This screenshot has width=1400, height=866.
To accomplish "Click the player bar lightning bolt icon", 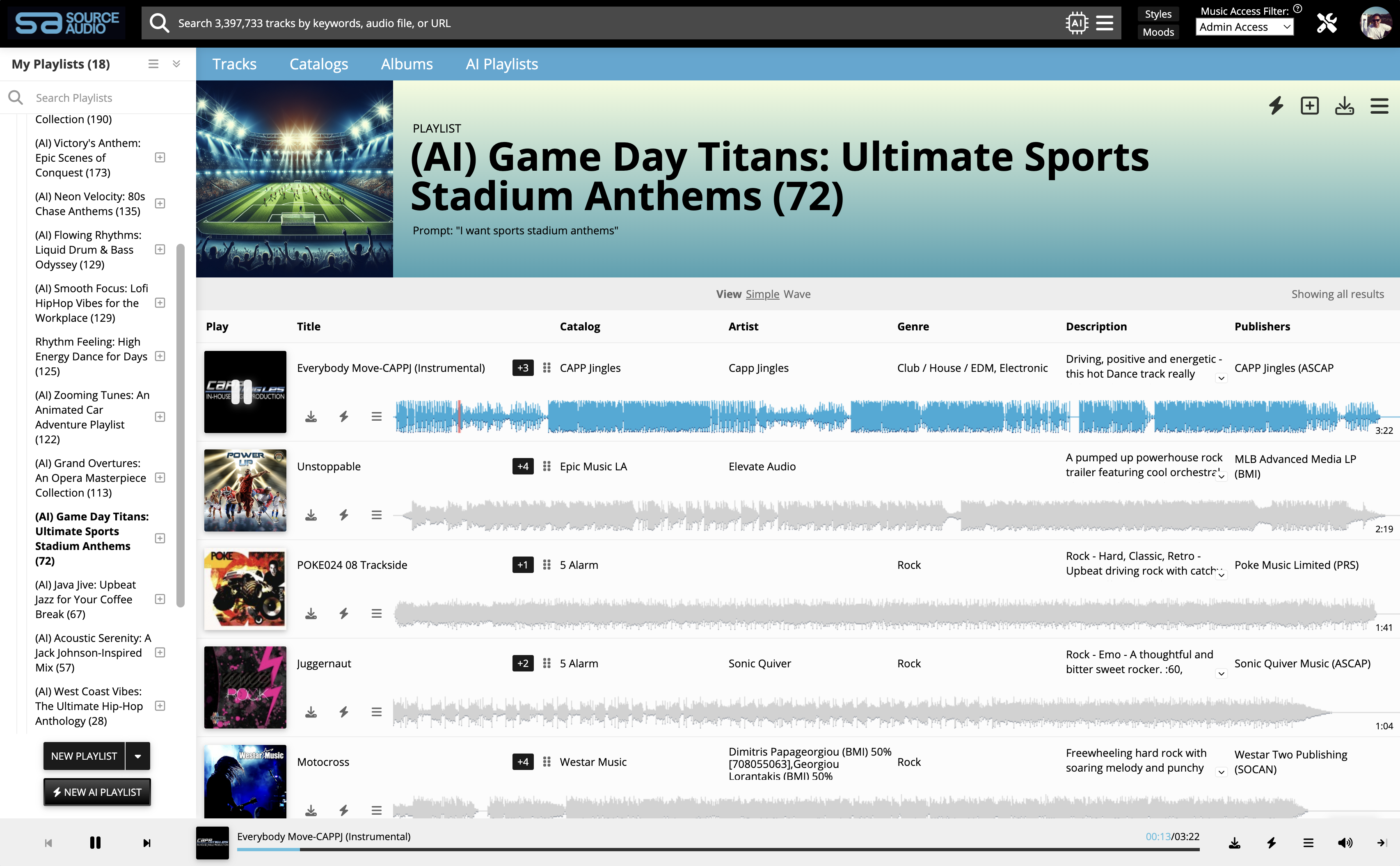I will click(1271, 843).
